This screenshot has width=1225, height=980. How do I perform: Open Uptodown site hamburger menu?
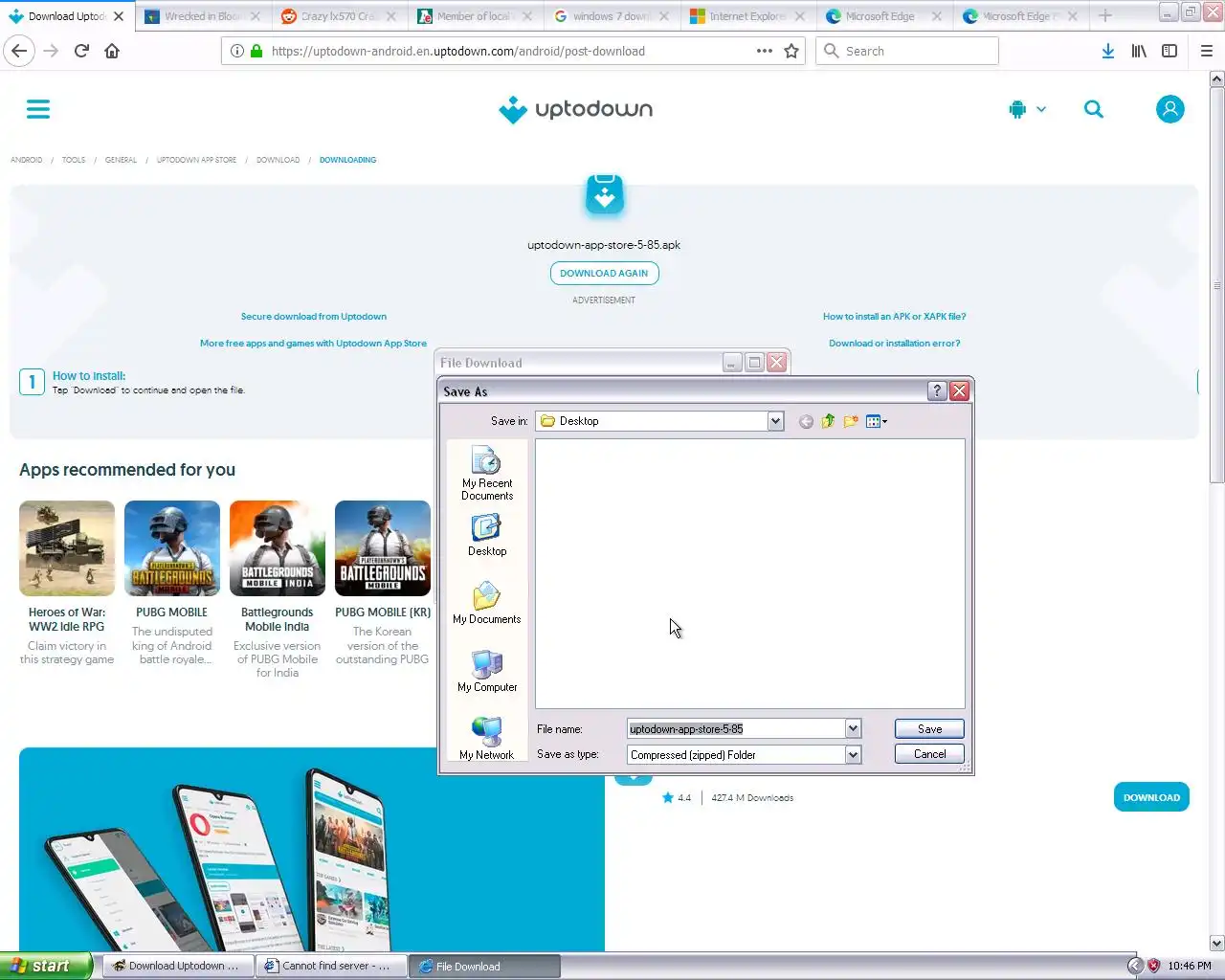coord(38,109)
